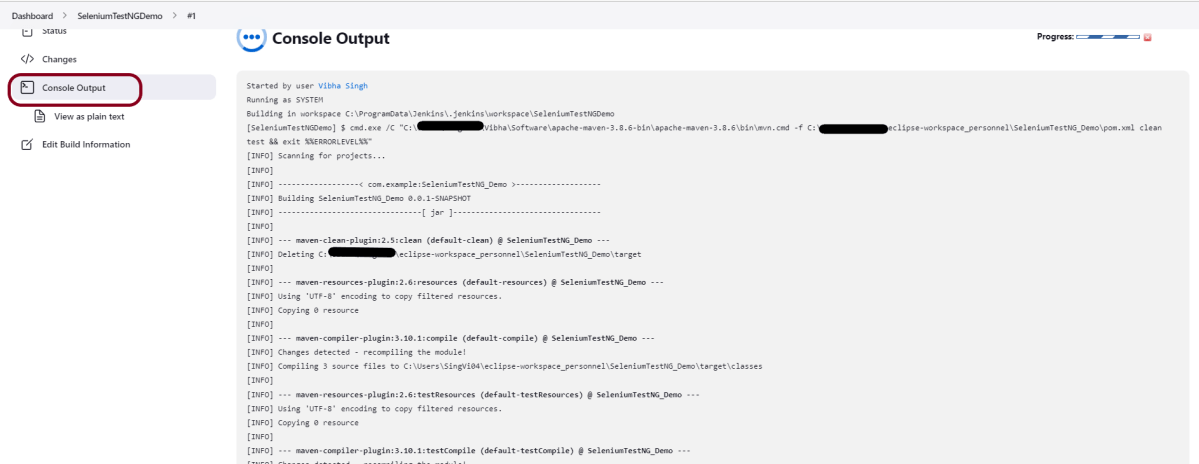Expand chevron after SeleniumTestNGDemo breadcrumb

point(175,16)
